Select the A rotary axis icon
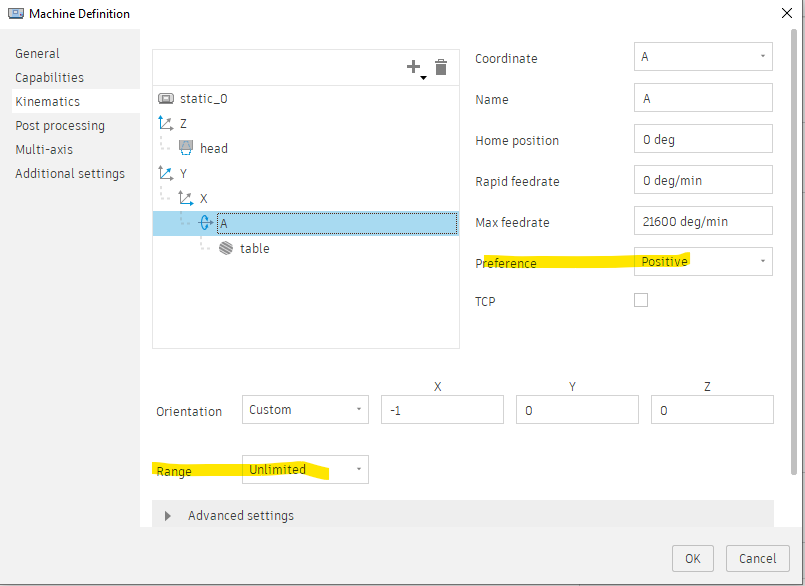This screenshot has height=586, width=805. pyautogui.click(x=205, y=223)
